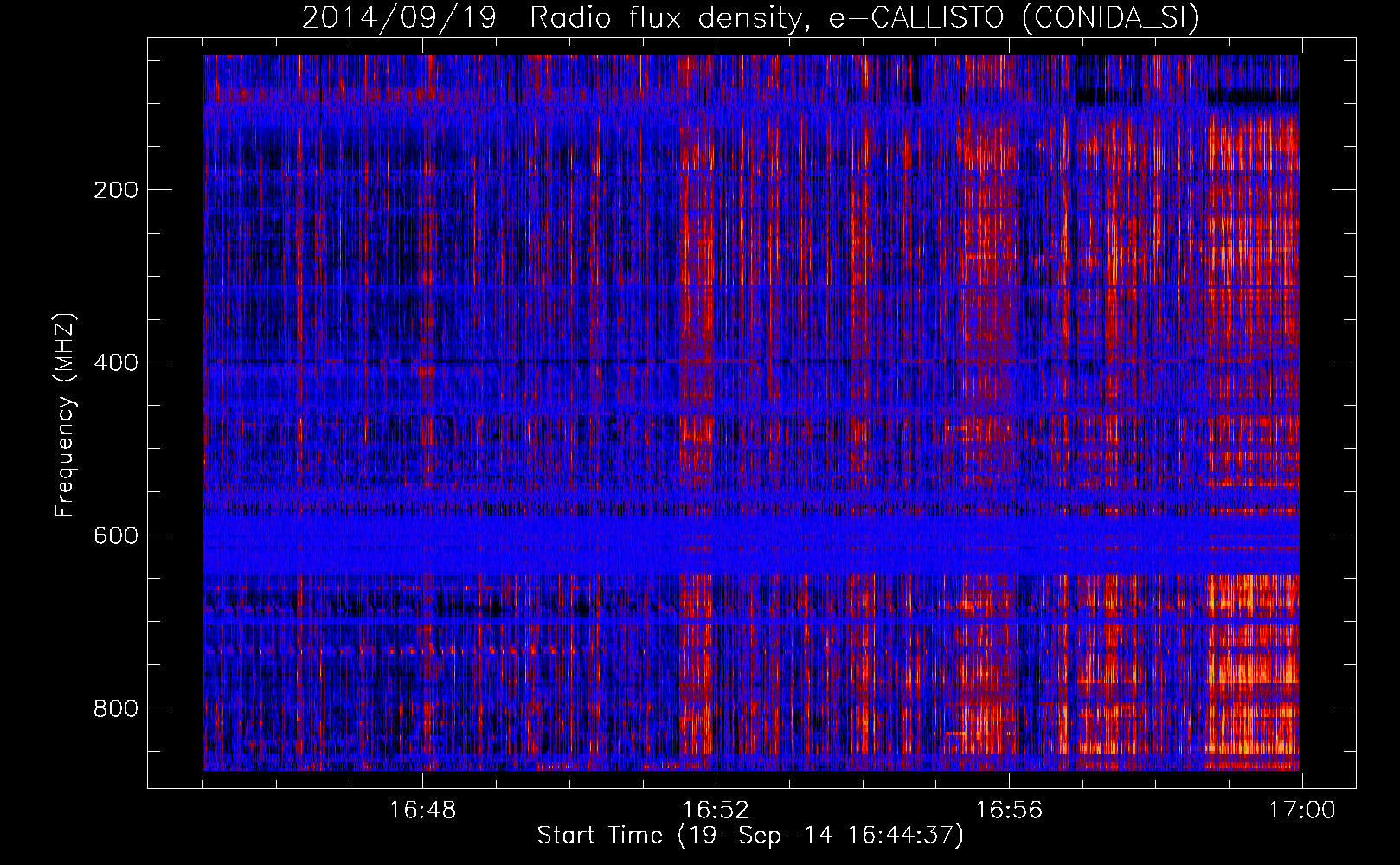Click the 400 frequency tick label
This screenshot has width=1400, height=865.
(115, 362)
